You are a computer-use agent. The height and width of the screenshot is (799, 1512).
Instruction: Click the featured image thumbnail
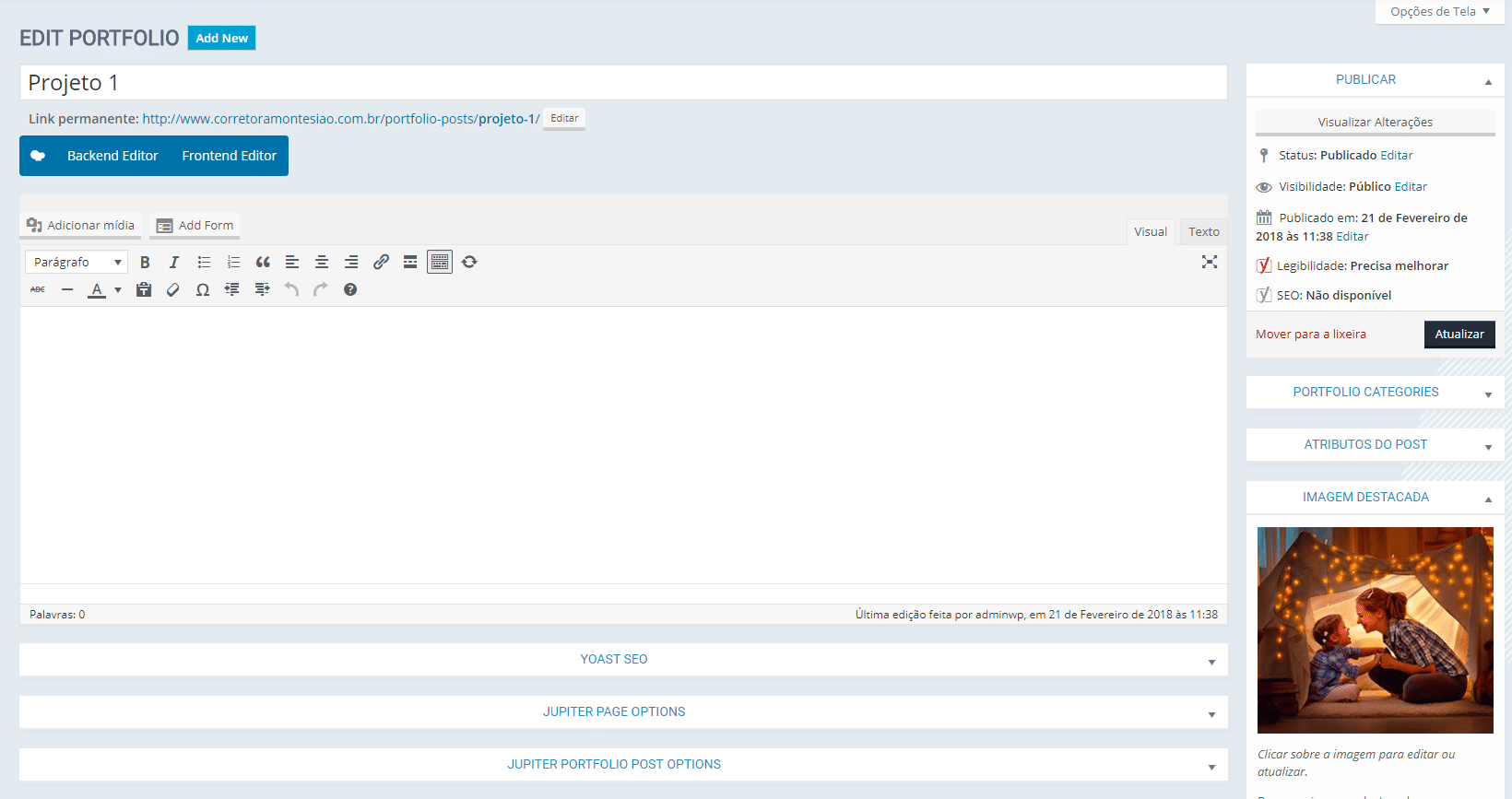tap(1375, 630)
